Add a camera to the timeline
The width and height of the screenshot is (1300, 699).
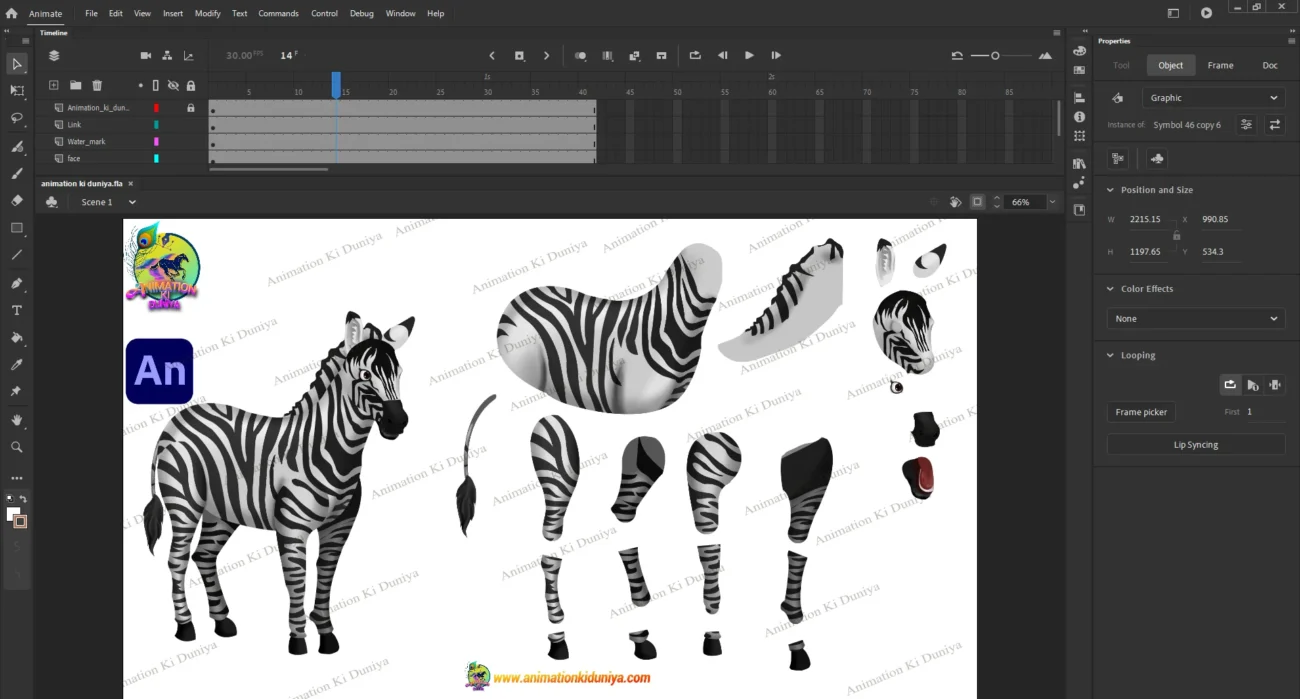pyautogui.click(x=146, y=56)
